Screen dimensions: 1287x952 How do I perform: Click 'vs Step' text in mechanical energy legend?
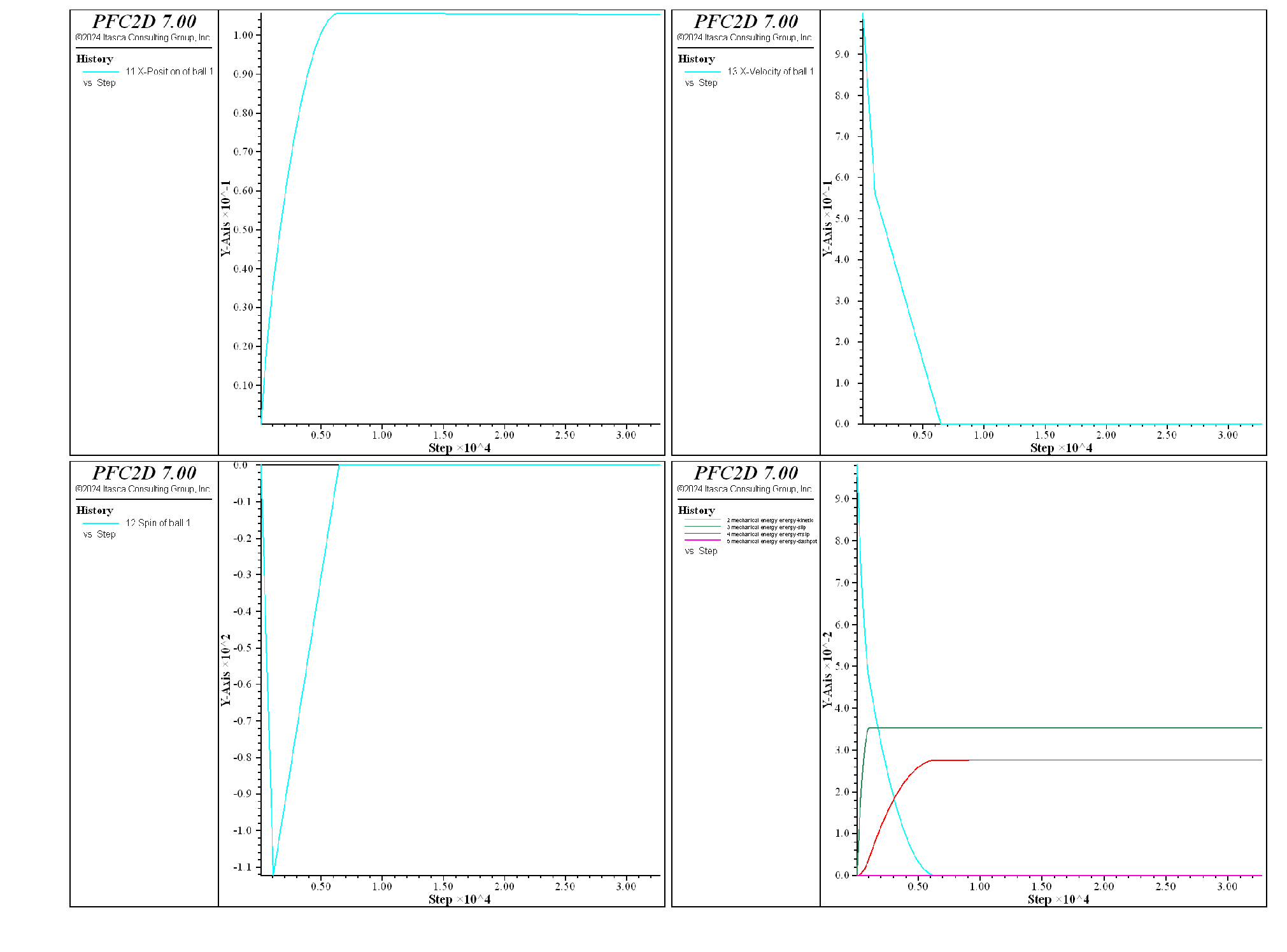coord(701,551)
